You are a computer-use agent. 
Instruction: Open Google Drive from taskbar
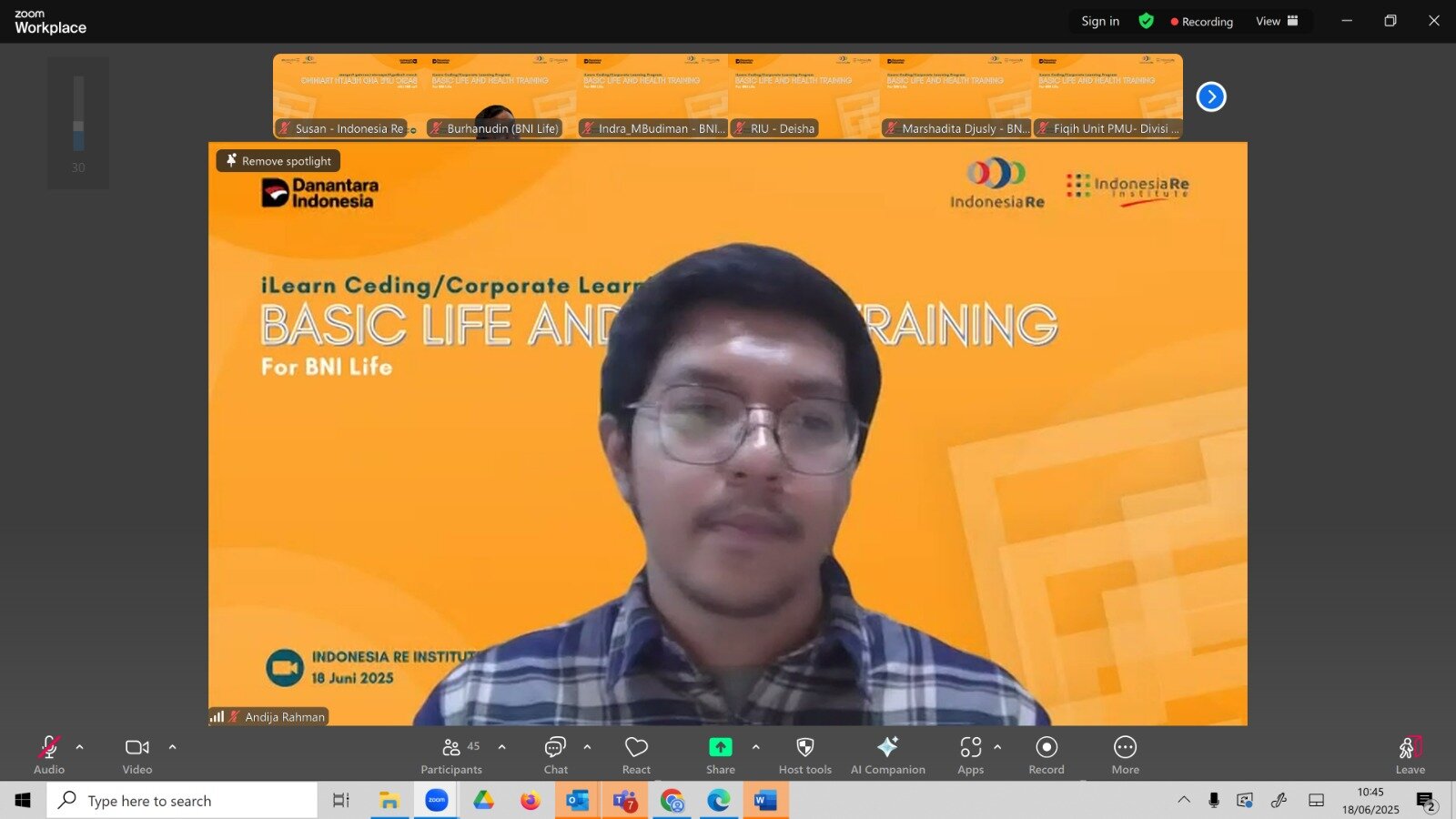point(483,801)
